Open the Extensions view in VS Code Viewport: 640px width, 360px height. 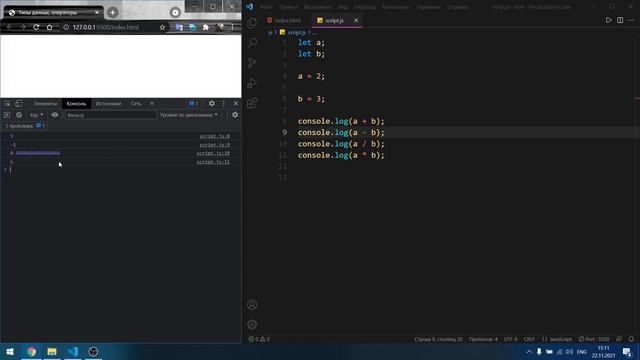[252, 103]
